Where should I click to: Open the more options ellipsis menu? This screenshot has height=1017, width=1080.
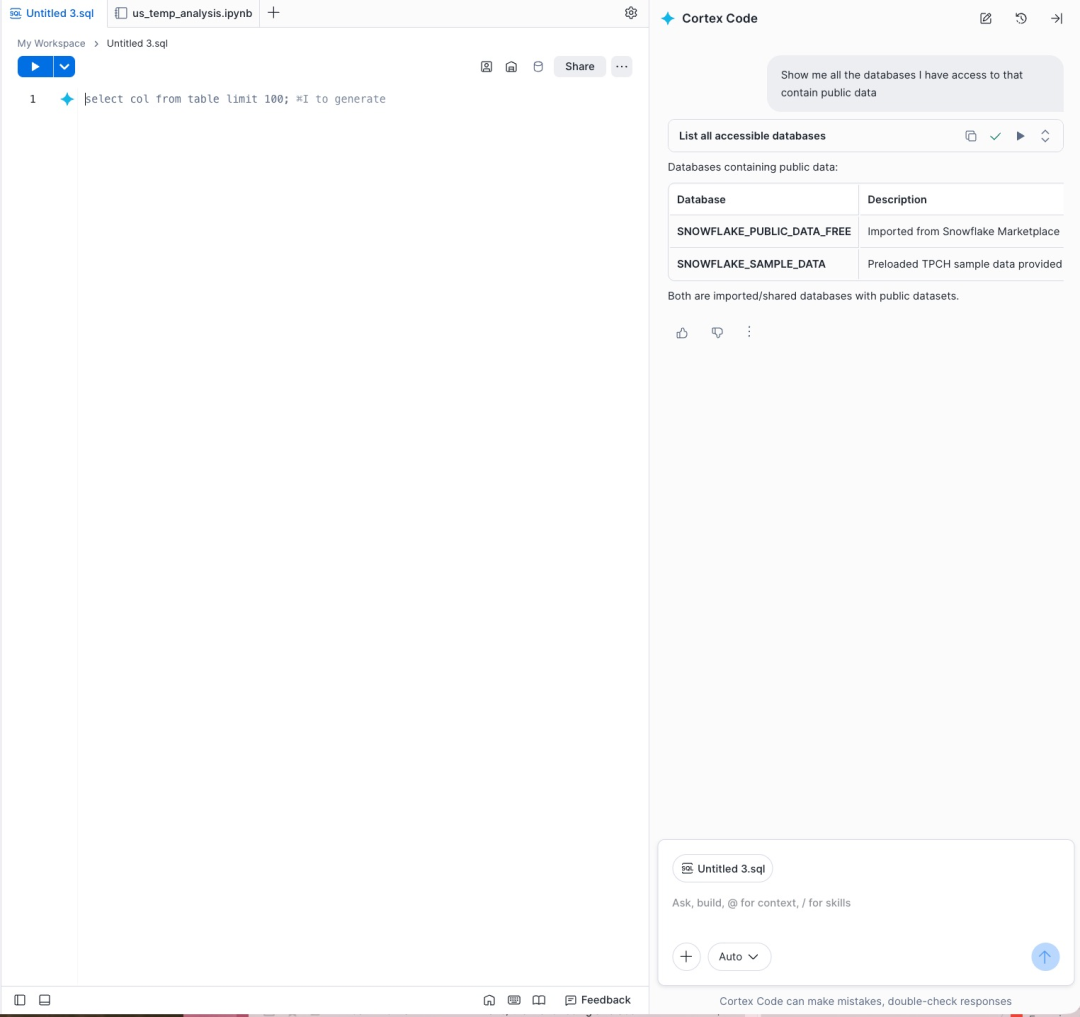(621, 67)
